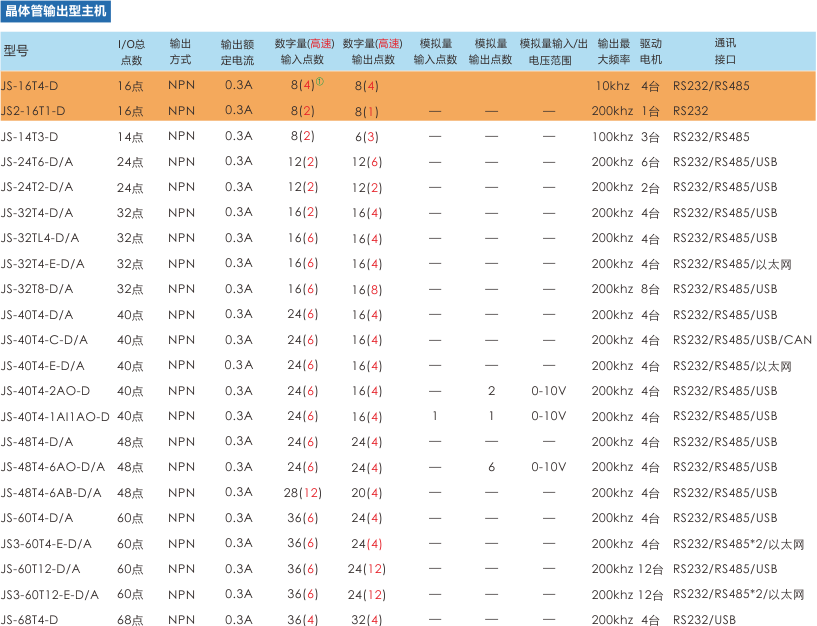Click RS232/RS485*2/以太网 in JS3-60T4-E-D/A row
The height and width of the screenshot is (626, 817).
(738, 544)
